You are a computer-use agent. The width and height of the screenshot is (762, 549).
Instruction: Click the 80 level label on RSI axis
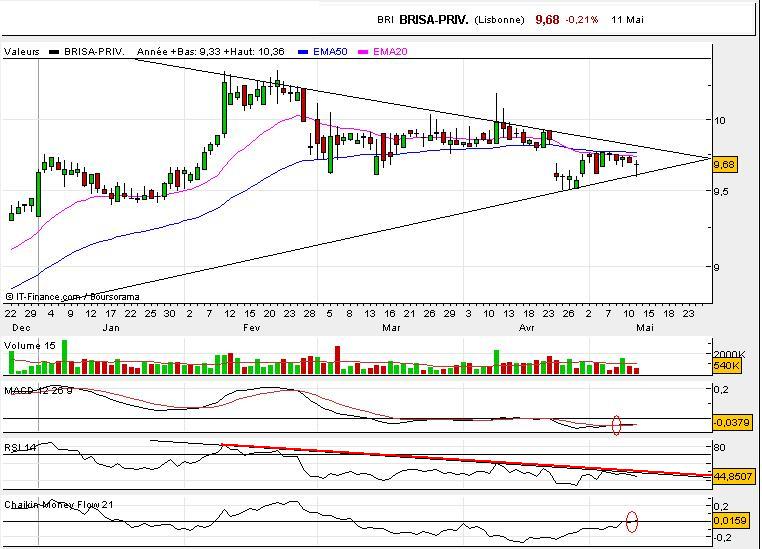pyautogui.click(x=719, y=447)
